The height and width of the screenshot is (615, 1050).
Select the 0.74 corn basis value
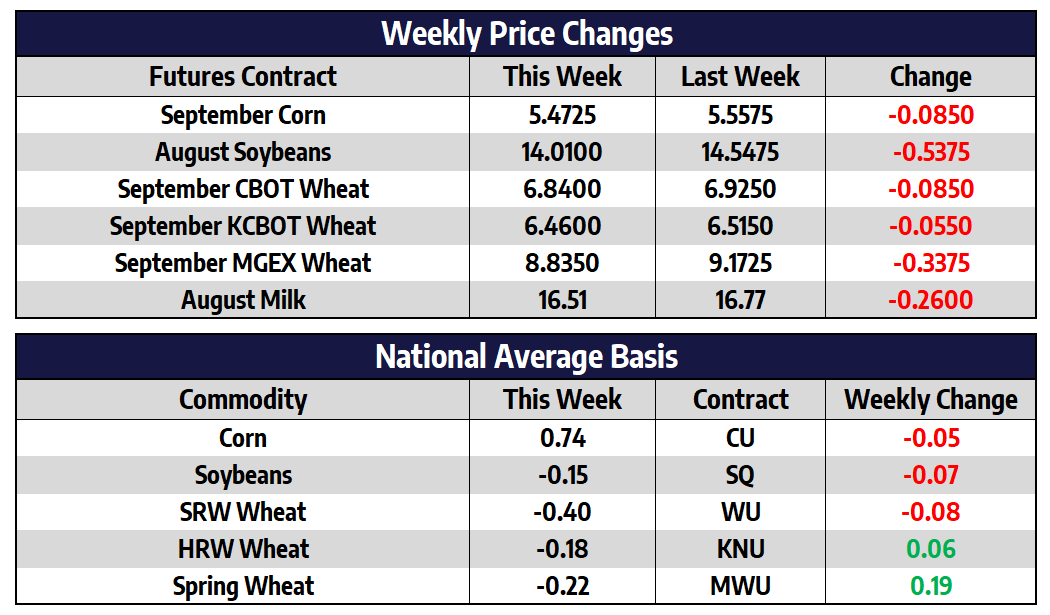(x=562, y=438)
